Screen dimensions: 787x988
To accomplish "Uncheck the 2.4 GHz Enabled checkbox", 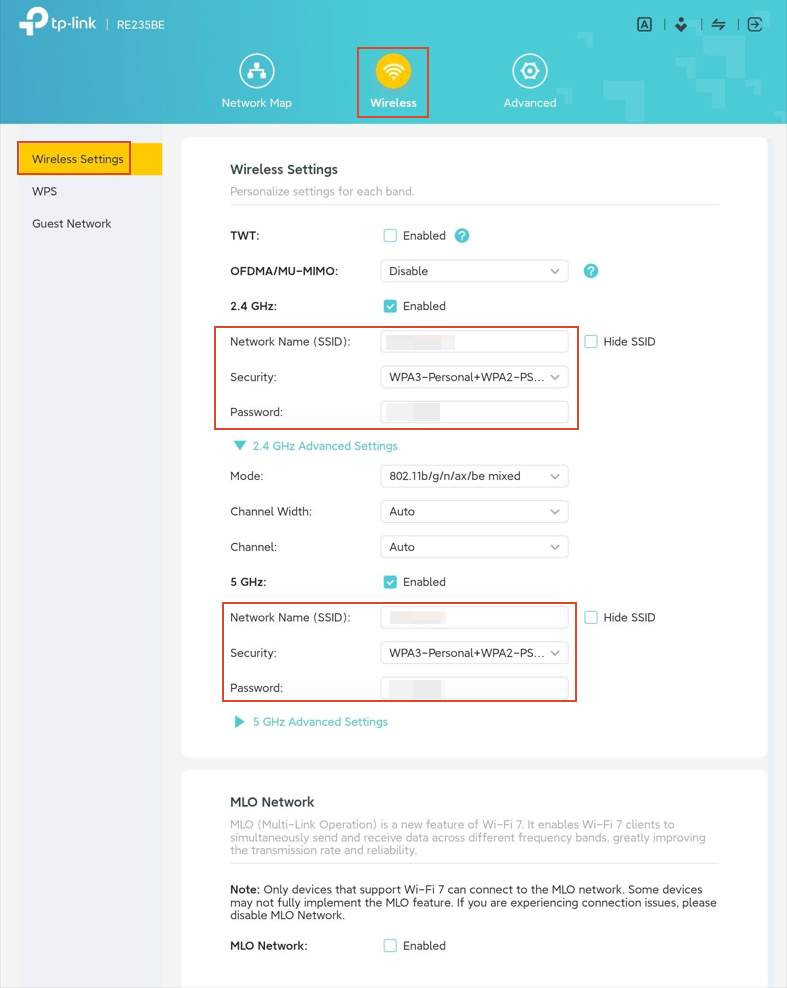I will (390, 306).
